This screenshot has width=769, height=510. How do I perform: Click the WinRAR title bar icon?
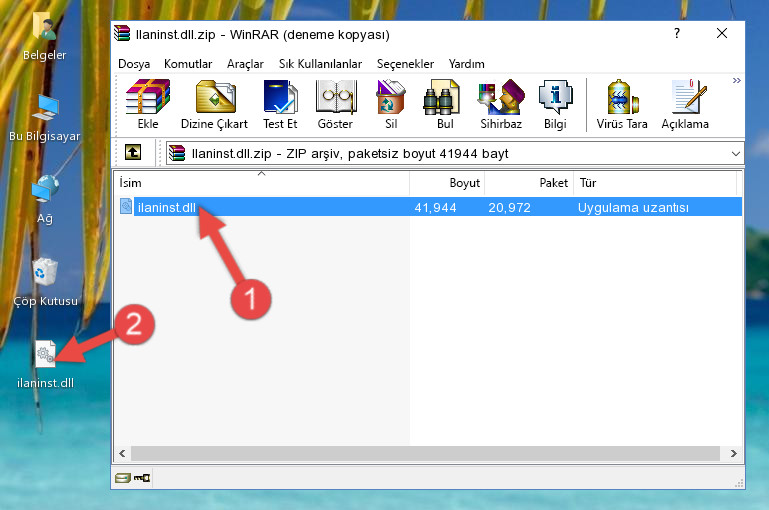(x=122, y=33)
